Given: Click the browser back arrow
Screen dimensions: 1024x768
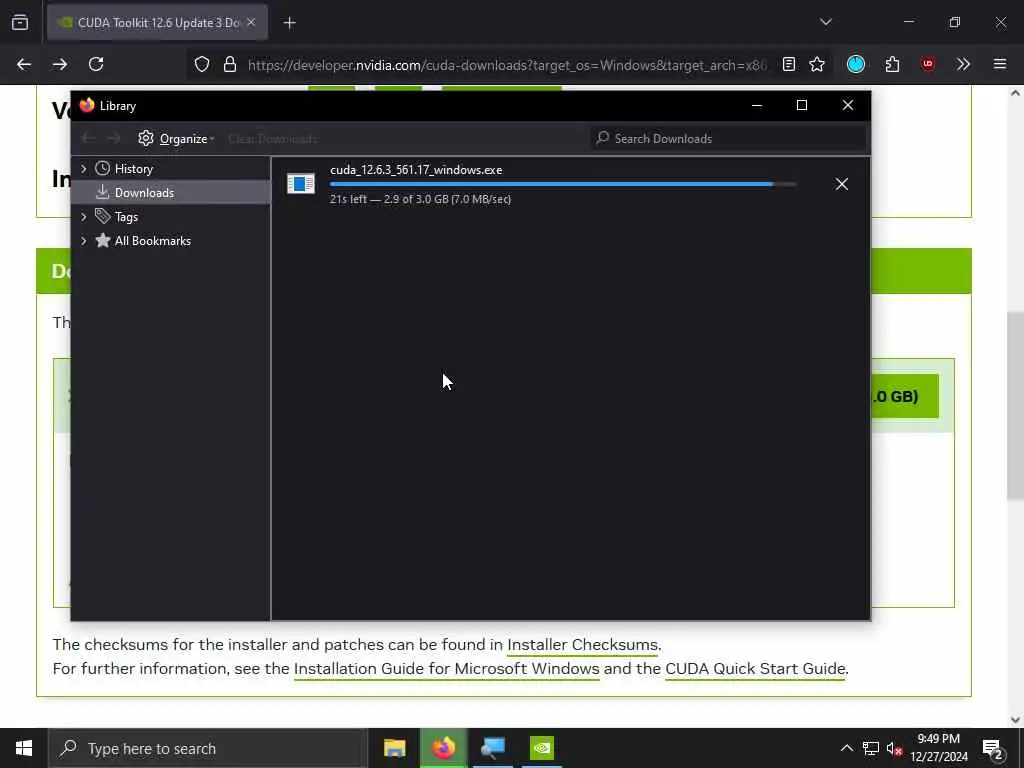Looking at the screenshot, I should 24,64.
